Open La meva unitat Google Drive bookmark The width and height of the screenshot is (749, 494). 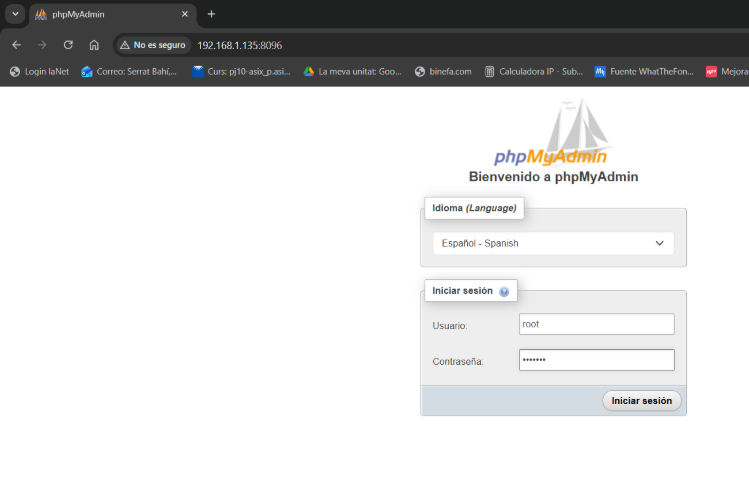tap(353, 71)
